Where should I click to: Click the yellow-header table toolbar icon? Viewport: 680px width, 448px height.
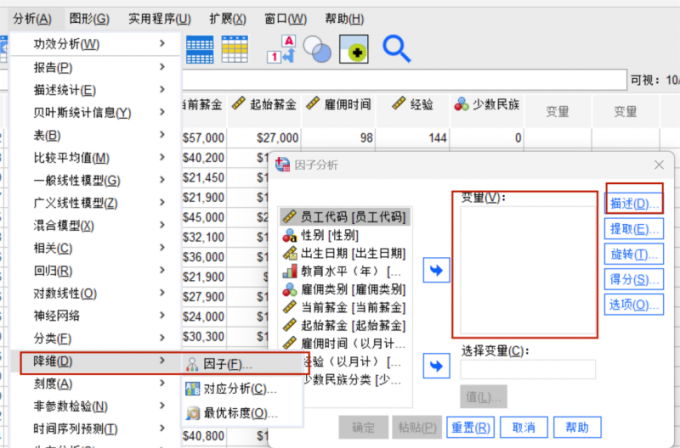coord(235,49)
